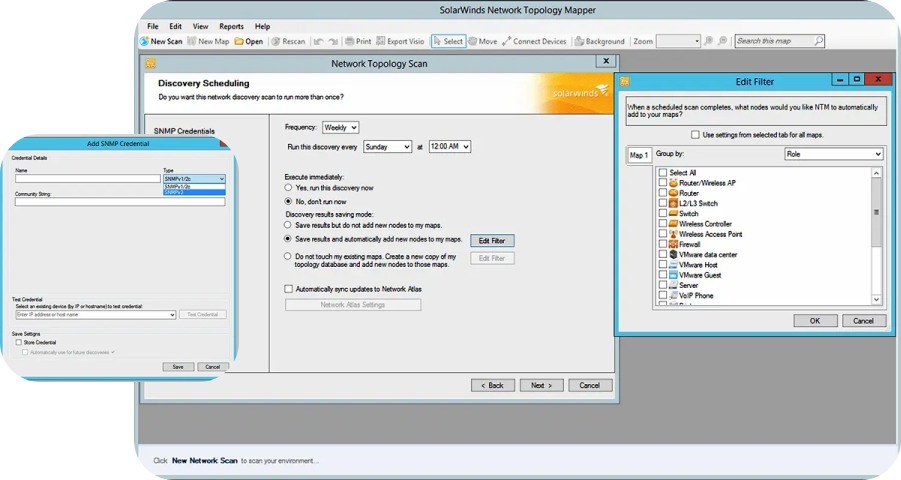
Task: Click the Wireless Controller role icon
Action: click(x=673, y=224)
